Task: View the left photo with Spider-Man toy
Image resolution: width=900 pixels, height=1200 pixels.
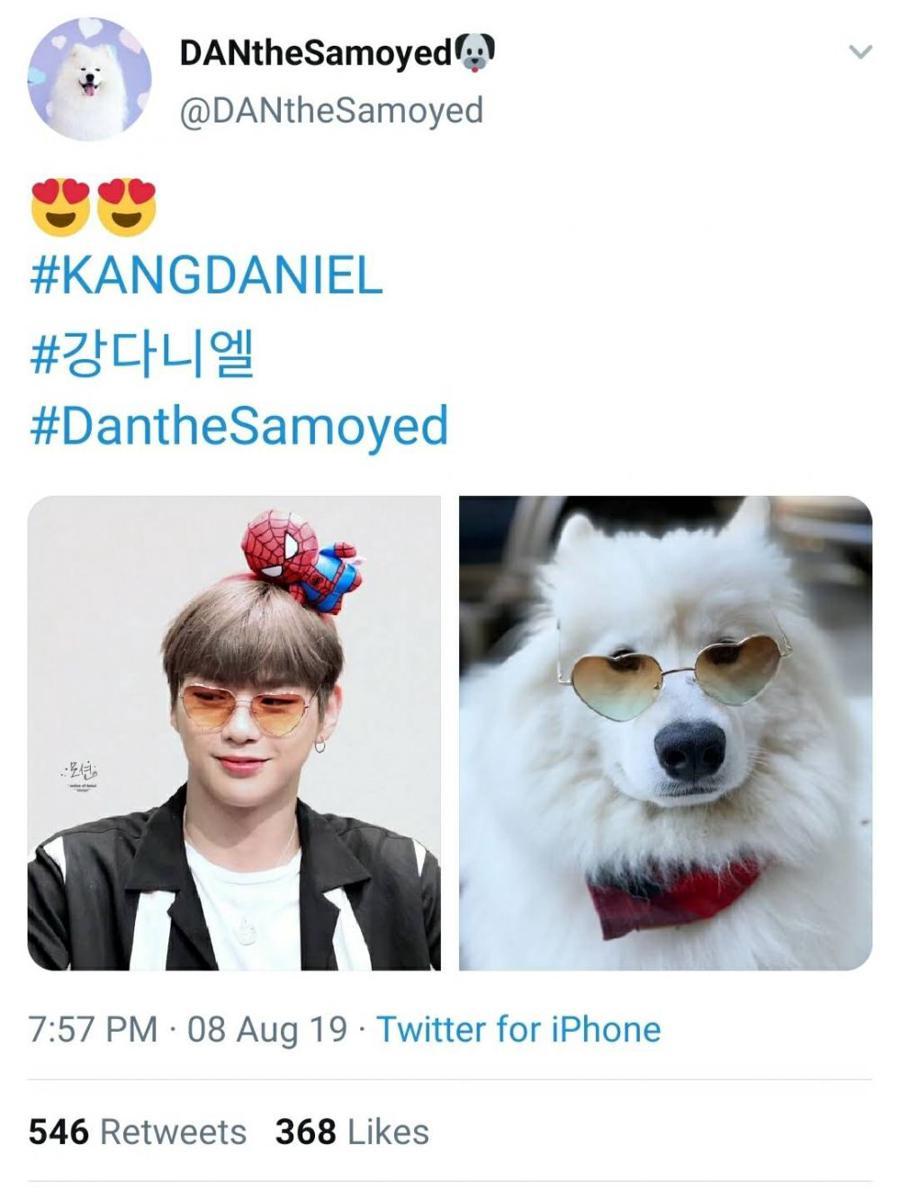Action: pyautogui.click(x=234, y=733)
